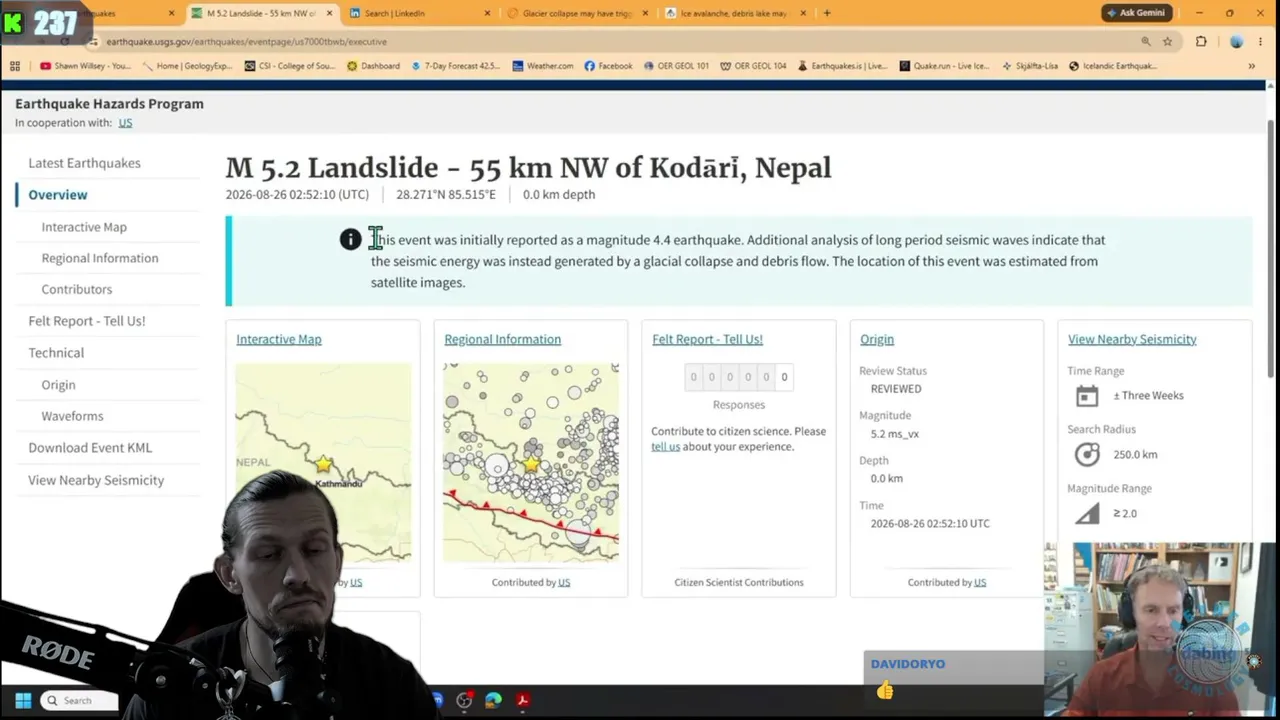Click Download Event KML in sidebar

click(90, 448)
